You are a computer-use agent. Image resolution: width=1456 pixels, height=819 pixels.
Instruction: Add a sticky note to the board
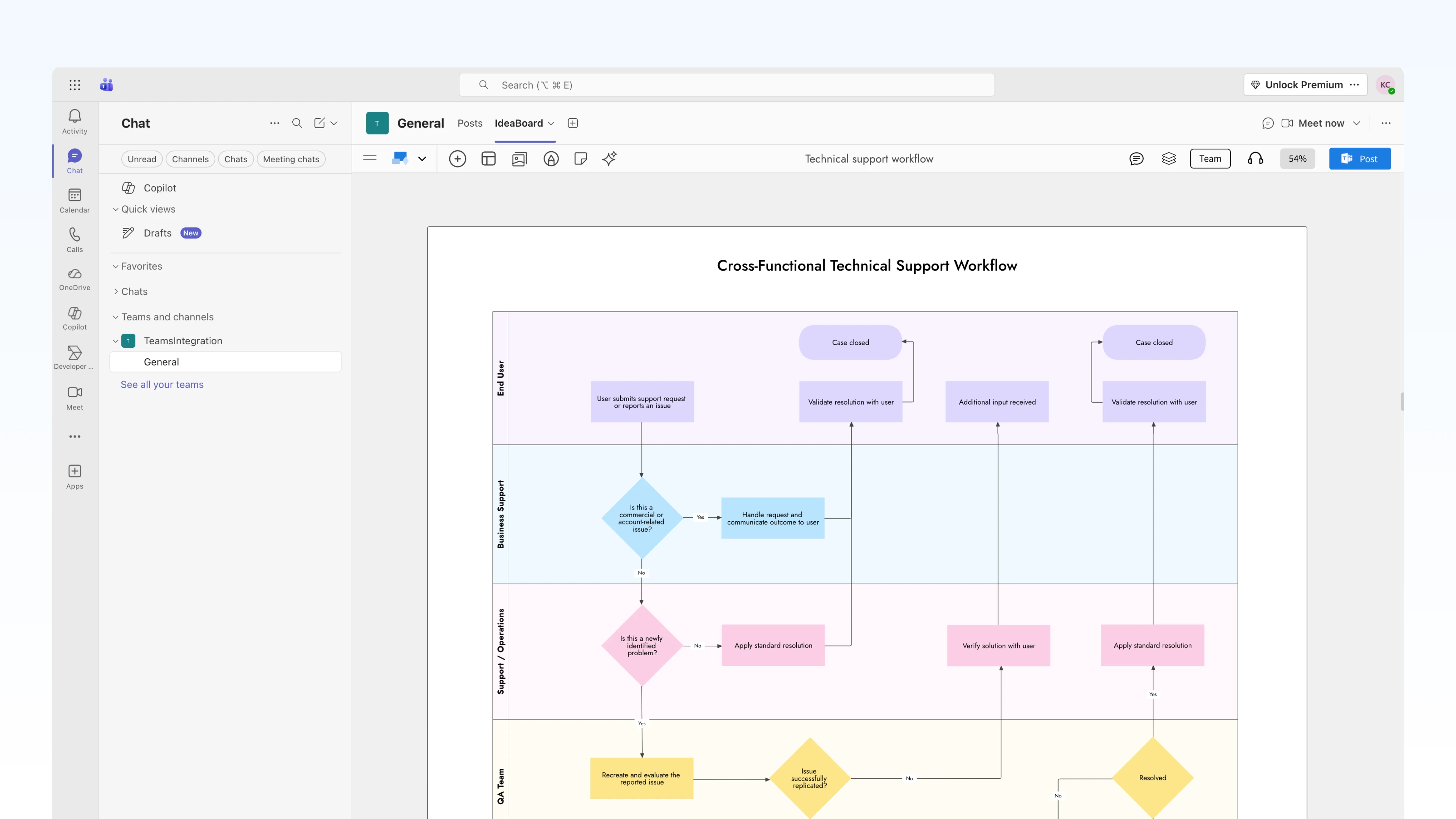click(x=581, y=159)
